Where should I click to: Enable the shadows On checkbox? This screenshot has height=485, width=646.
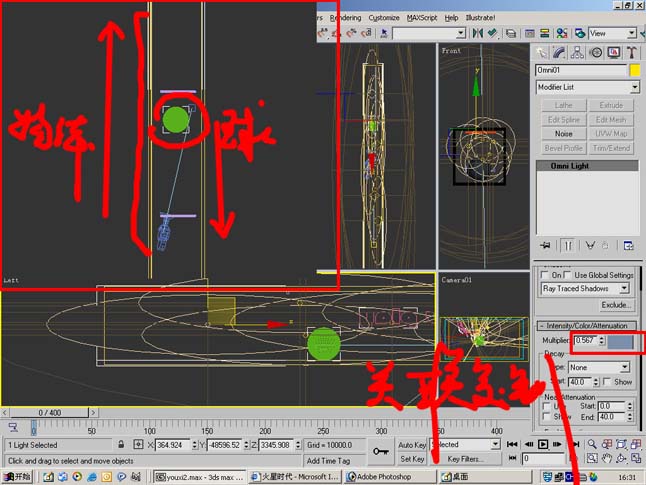545,275
